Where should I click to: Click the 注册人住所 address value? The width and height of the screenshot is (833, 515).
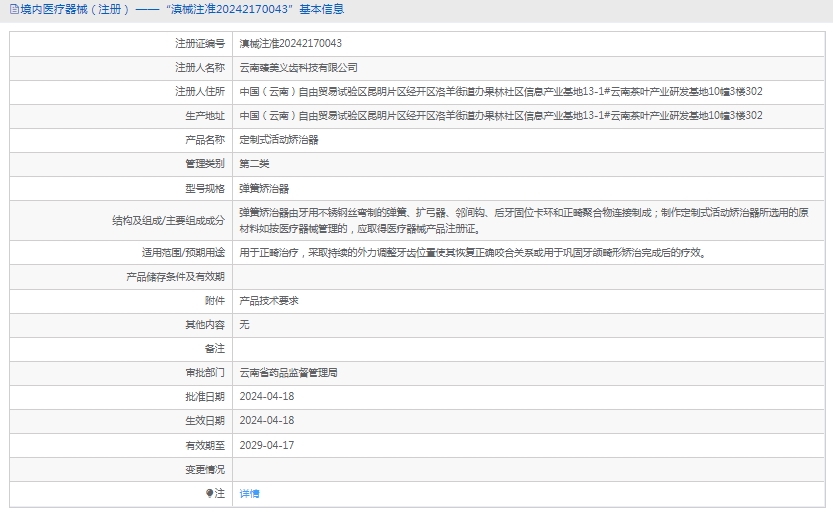500,92
